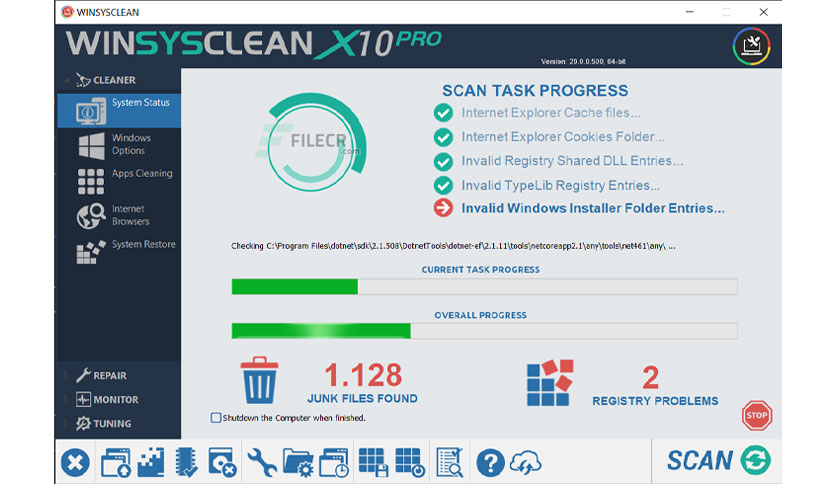This screenshot has height=484, width=836.
Task: Click the 1.128 junk files count
Action: pyautogui.click(x=363, y=375)
